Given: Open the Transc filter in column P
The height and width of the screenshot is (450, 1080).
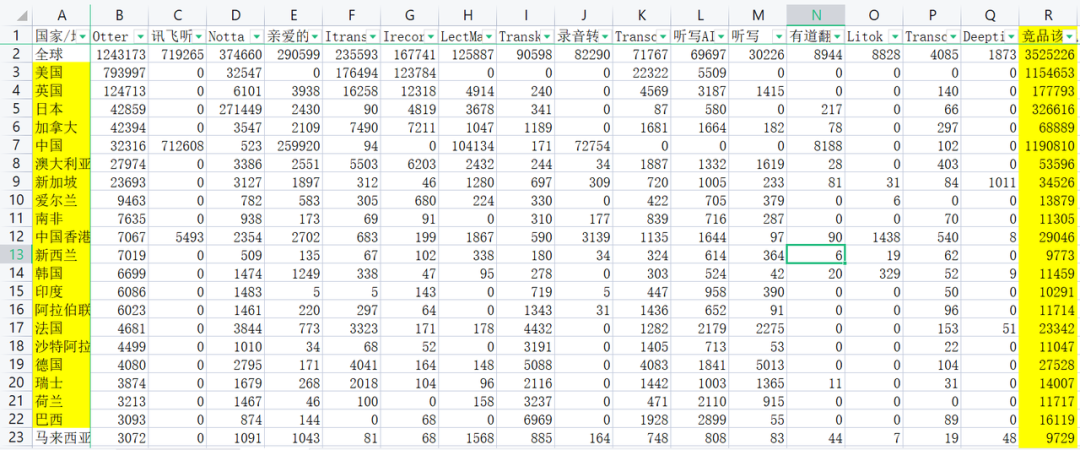Looking at the screenshot, I should click(953, 36).
